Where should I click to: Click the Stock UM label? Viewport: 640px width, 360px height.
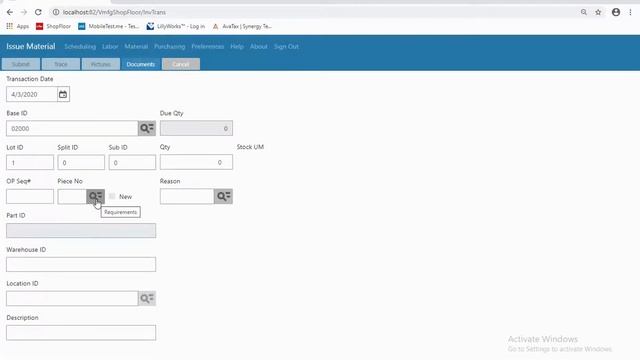(250, 147)
